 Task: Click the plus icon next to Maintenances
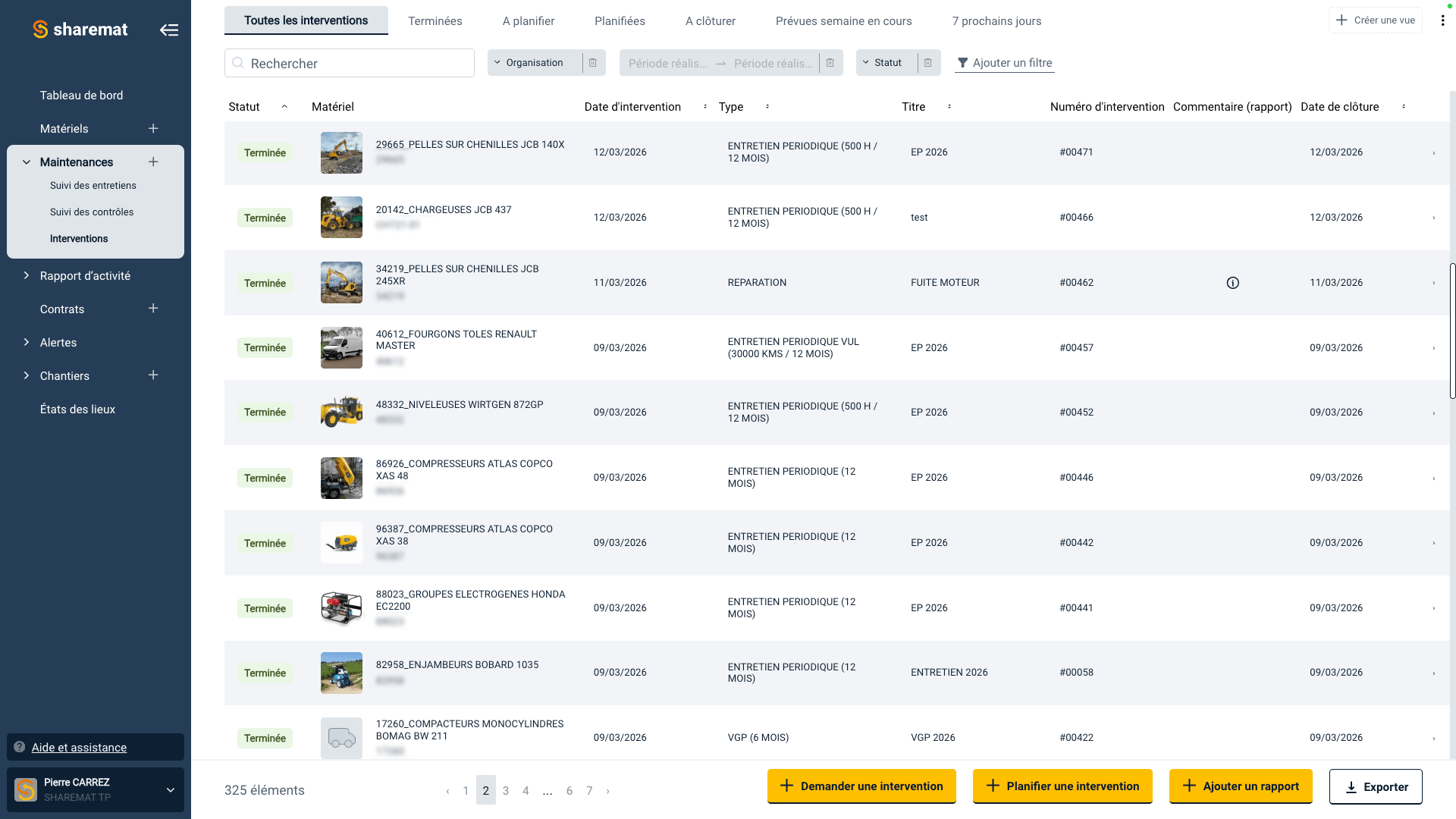click(x=154, y=162)
